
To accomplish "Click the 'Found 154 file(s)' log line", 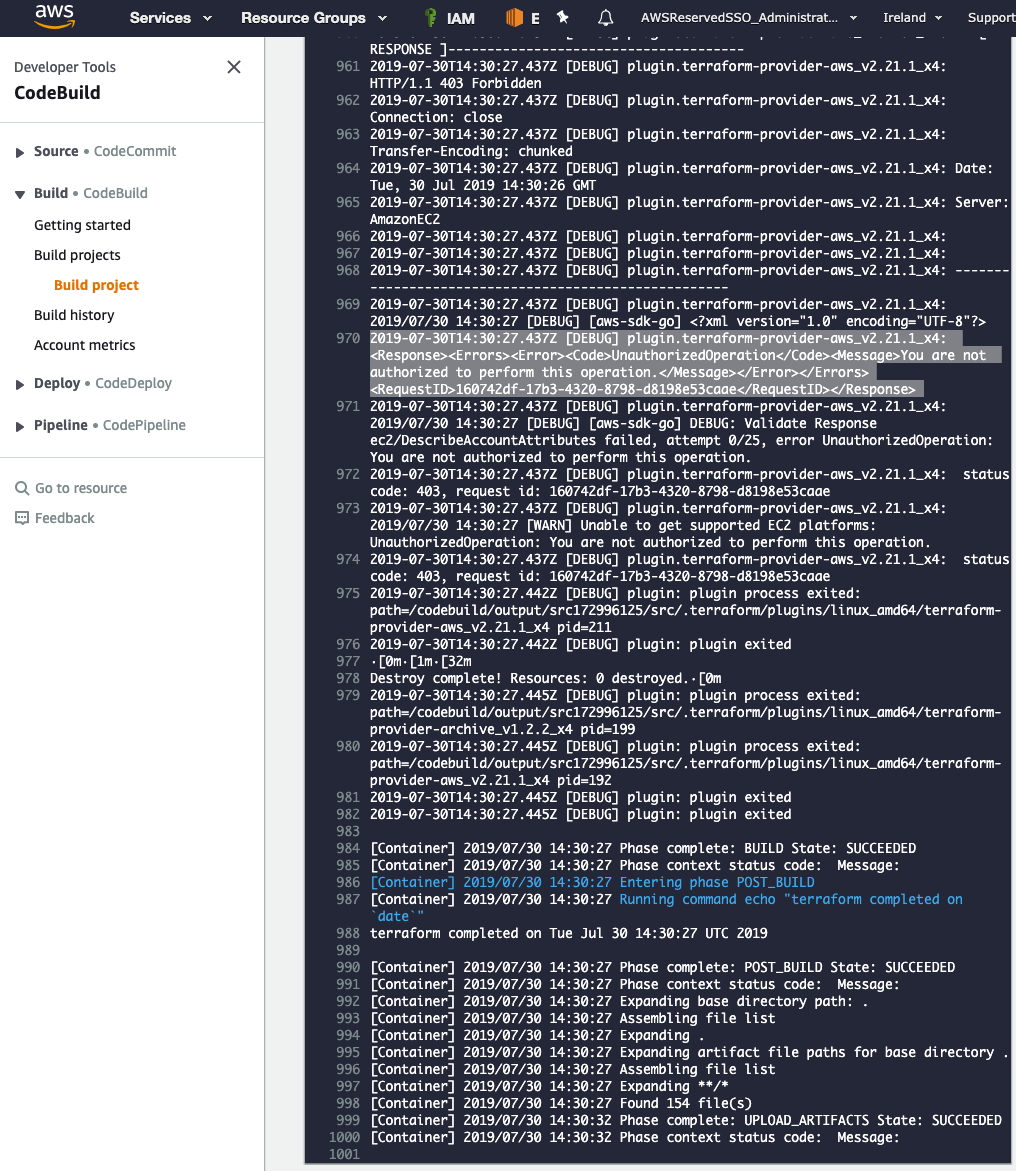I will coord(561,1104).
